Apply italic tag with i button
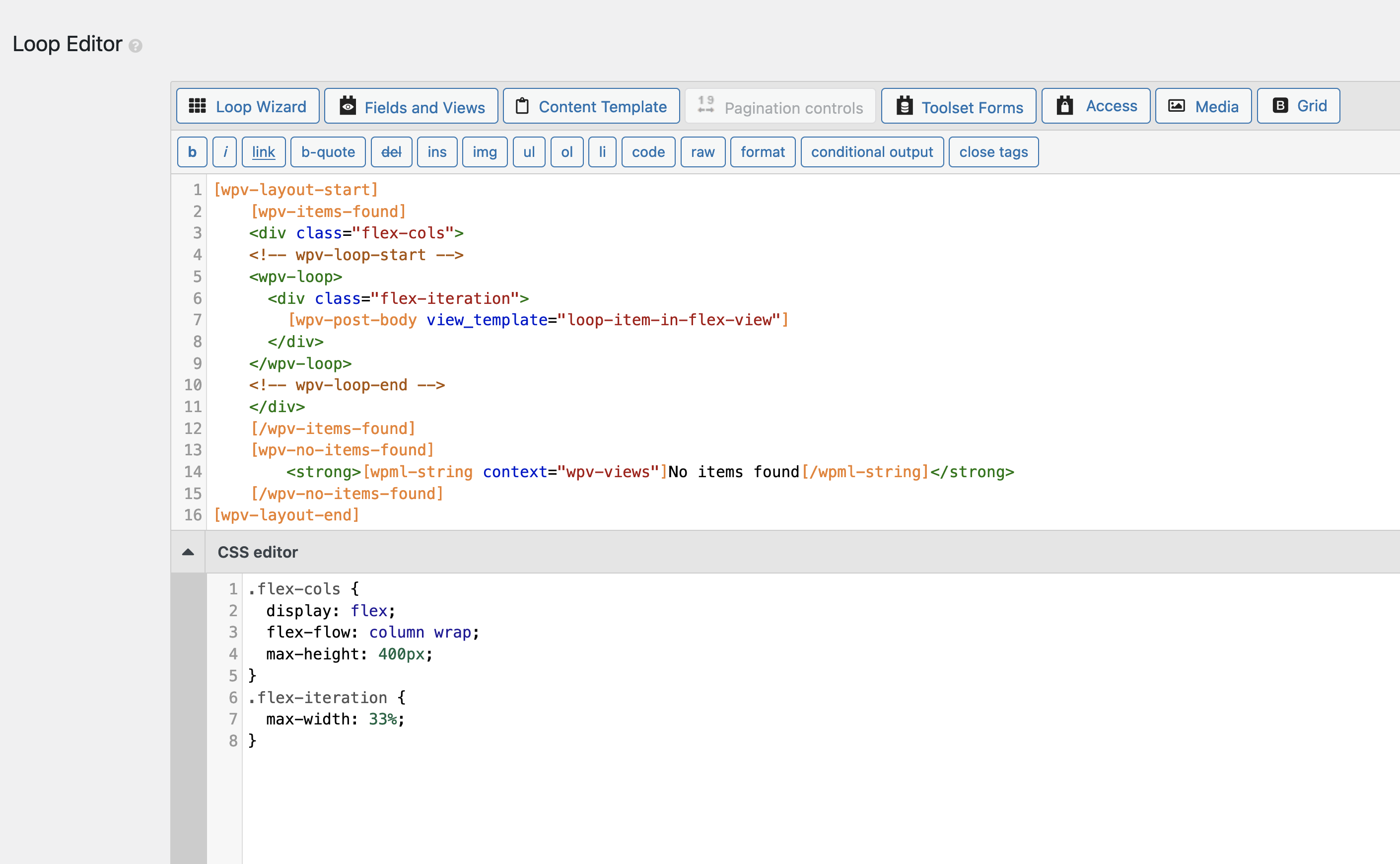Screen dimensions: 1400x864 (225, 152)
